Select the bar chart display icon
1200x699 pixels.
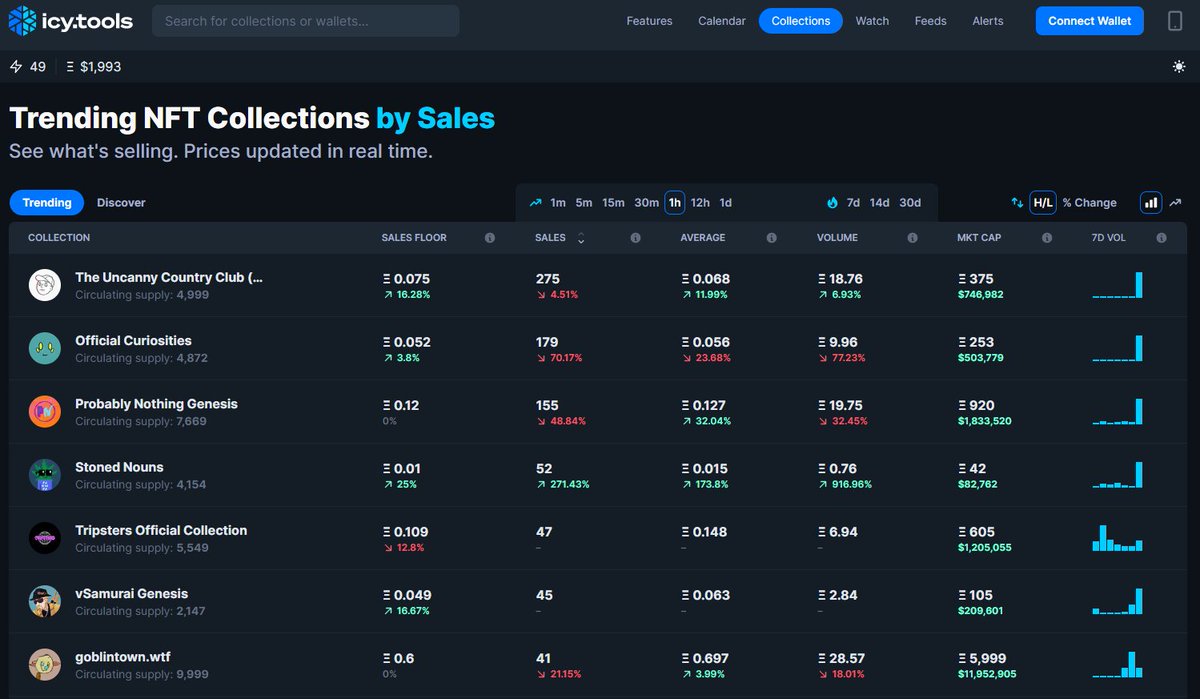point(1150,202)
